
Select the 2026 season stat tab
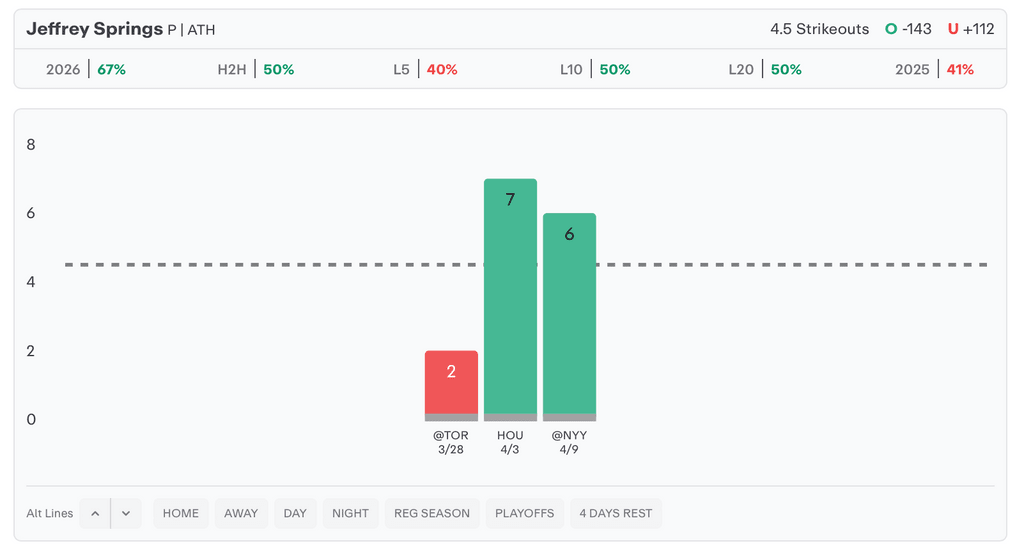86,70
